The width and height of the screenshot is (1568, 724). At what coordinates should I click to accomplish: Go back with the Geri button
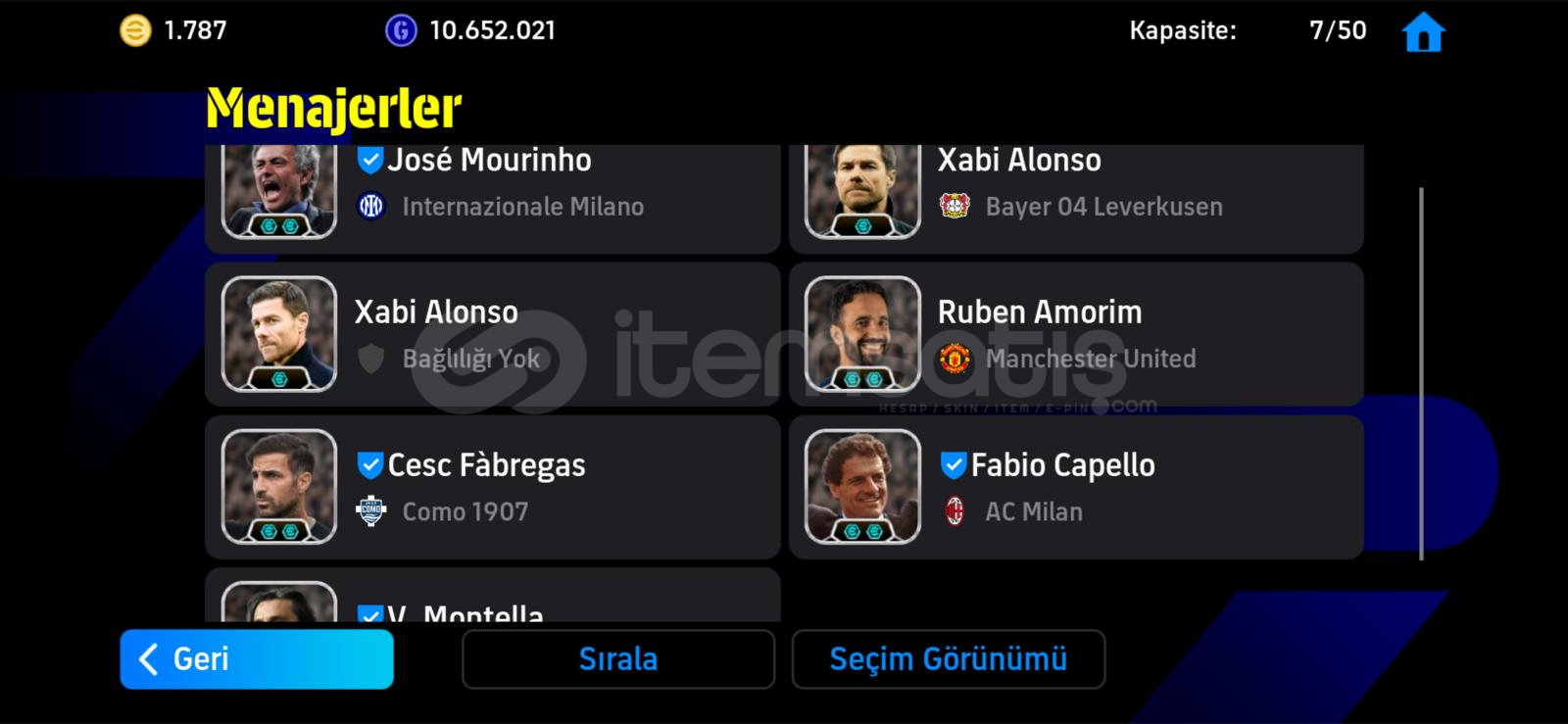[257, 658]
